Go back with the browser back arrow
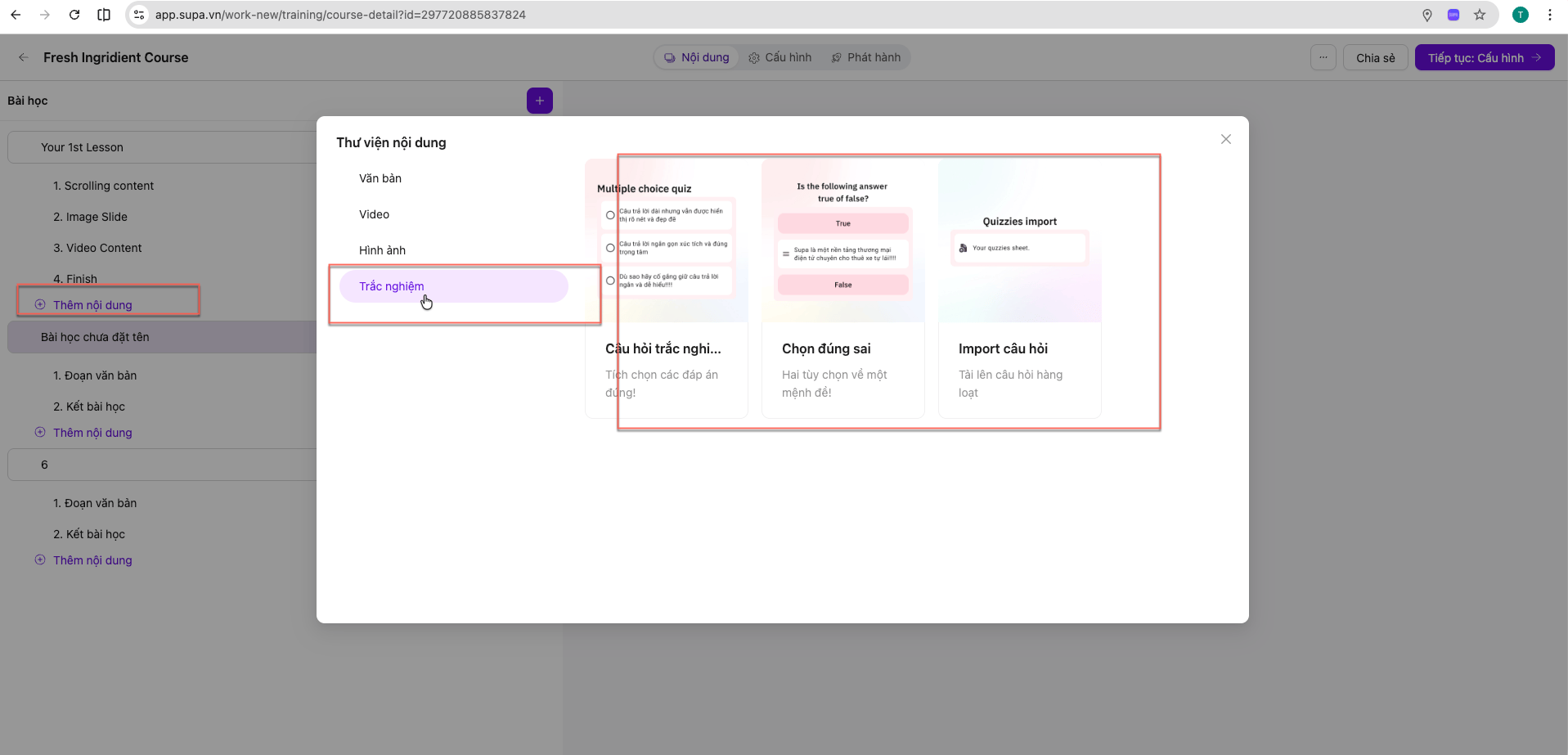 pos(16,15)
